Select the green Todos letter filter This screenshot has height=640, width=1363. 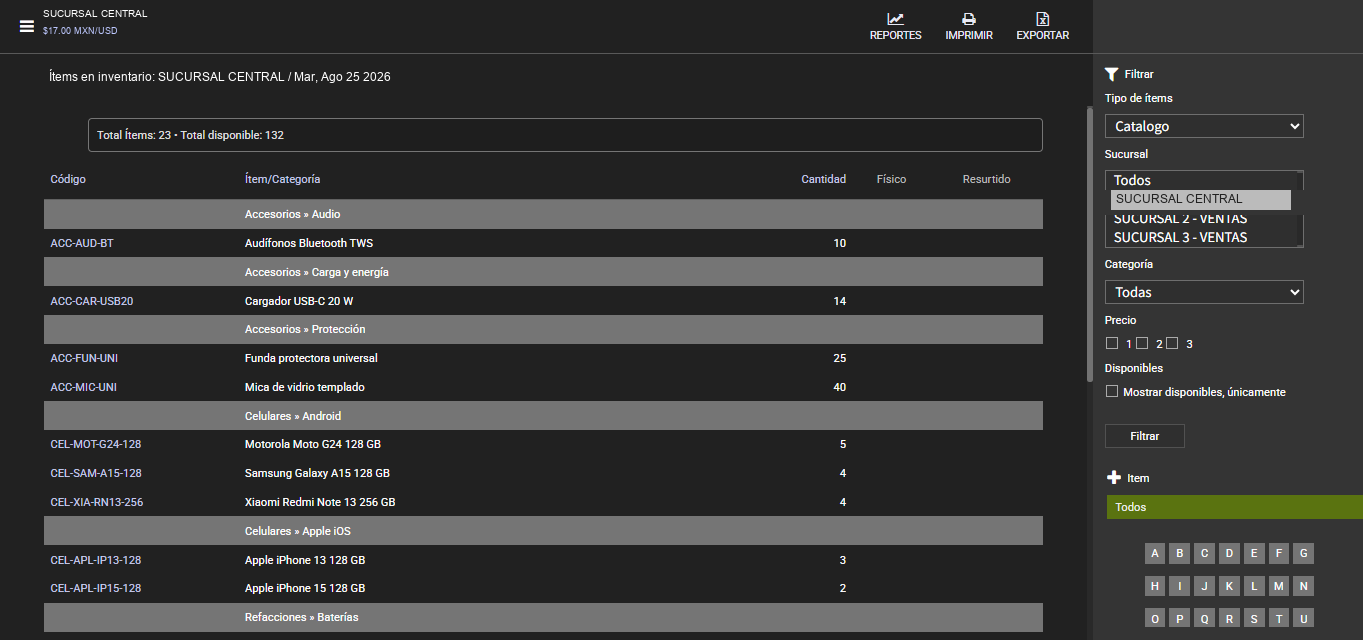(x=1235, y=507)
